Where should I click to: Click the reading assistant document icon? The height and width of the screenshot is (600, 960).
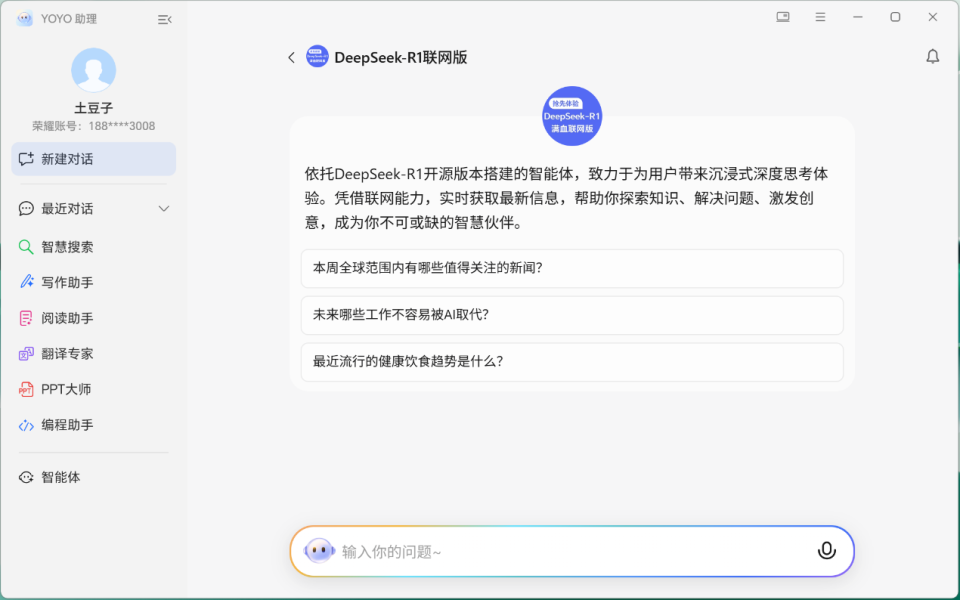click(x=26, y=318)
